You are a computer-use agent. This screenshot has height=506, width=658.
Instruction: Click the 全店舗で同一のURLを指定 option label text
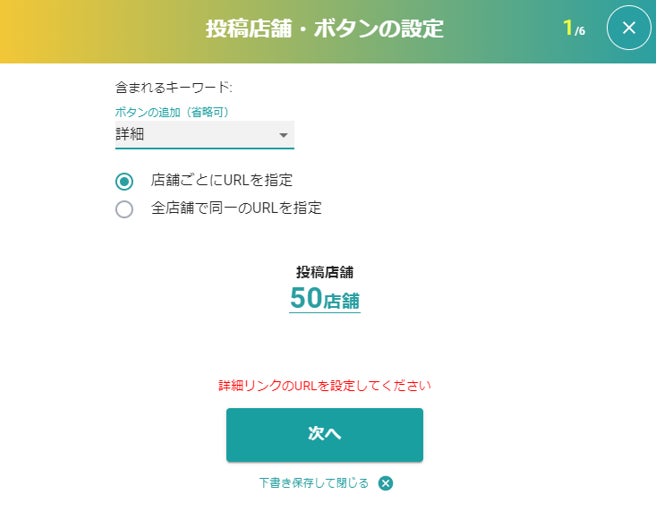[x=236, y=209]
